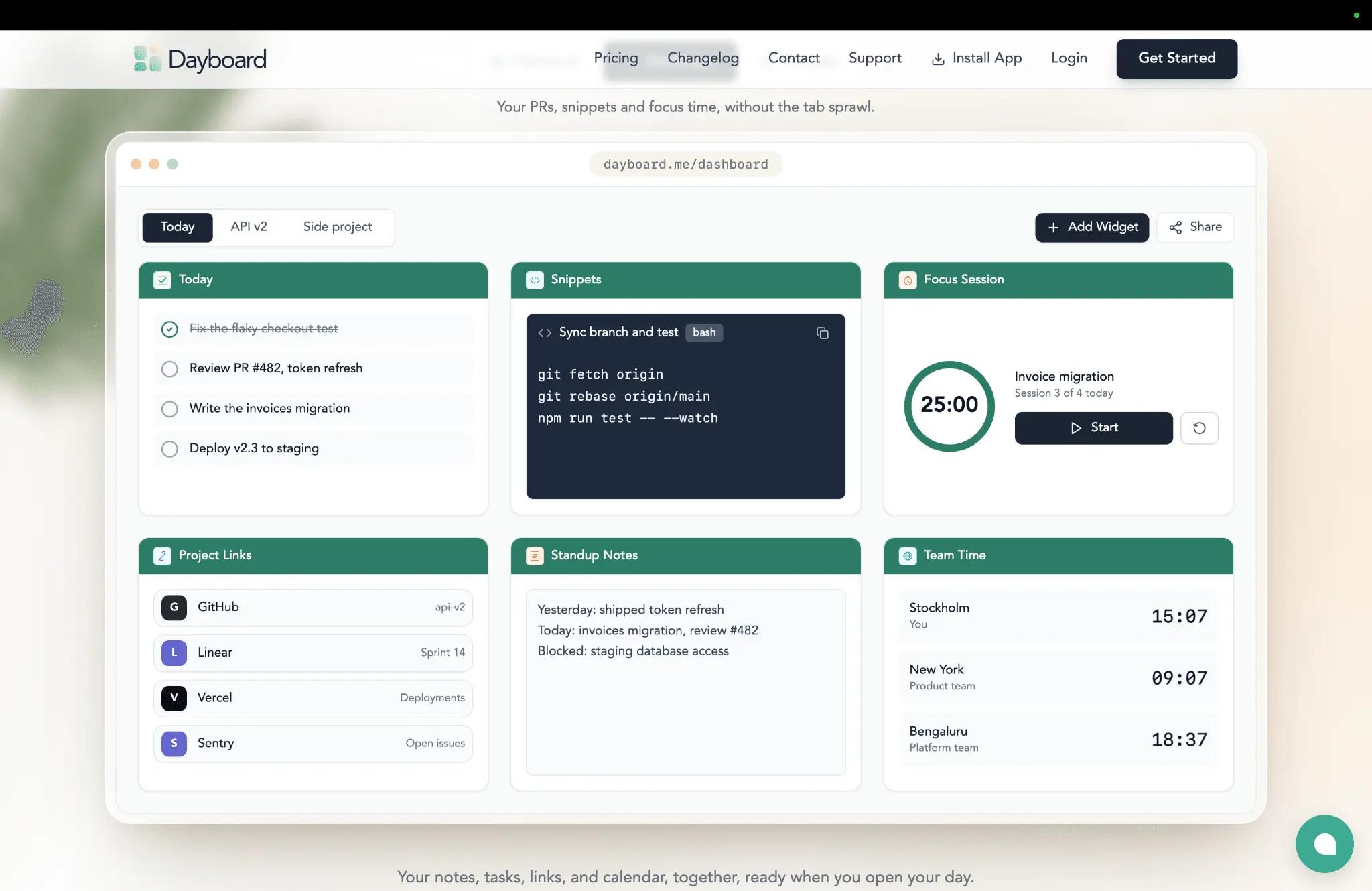Open GitHub link G icon
The height and width of the screenshot is (891, 1372).
click(174, 607)
